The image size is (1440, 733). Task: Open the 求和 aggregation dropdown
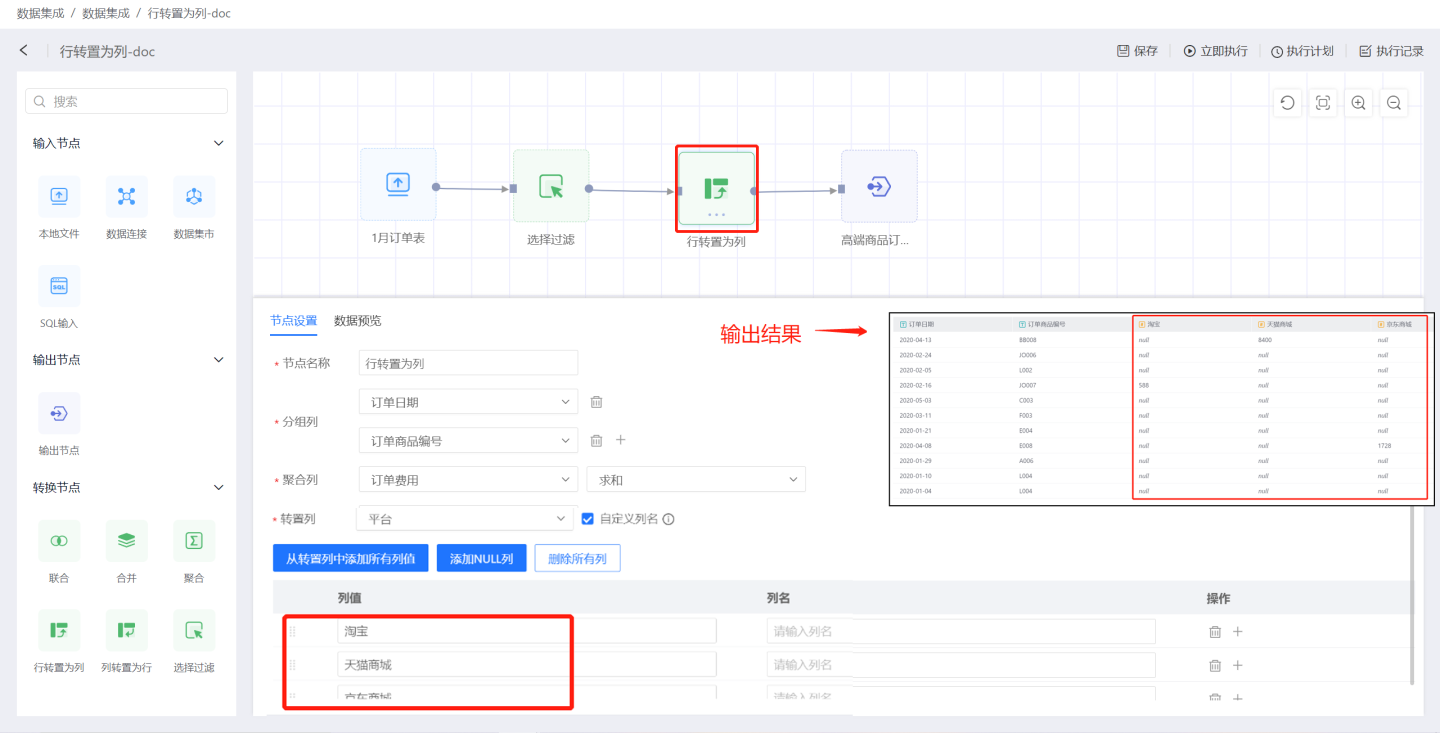click(695, 480)
